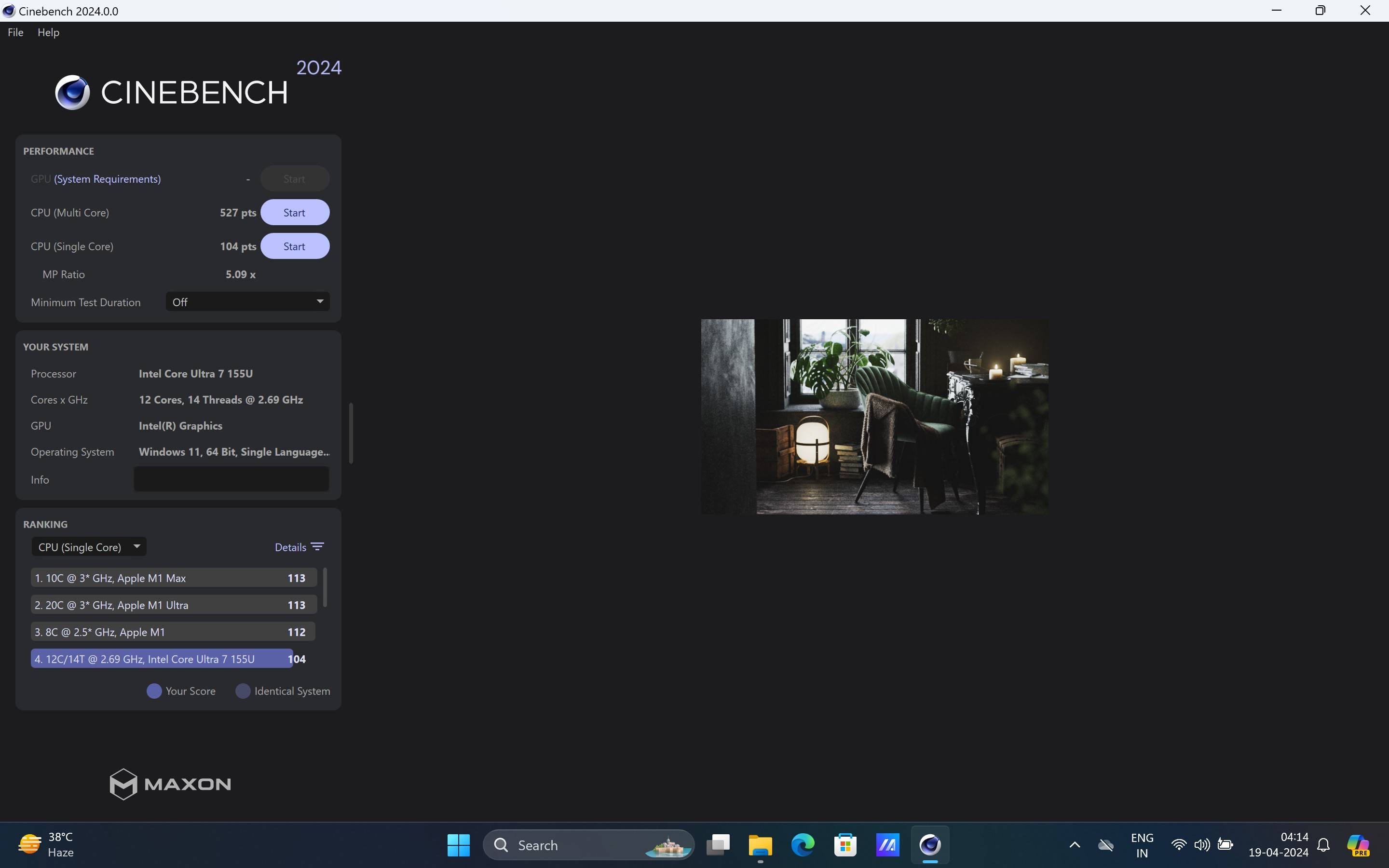Click the Info text field
This screenshot has width=1389, height=868.
pyautogui.click(x=231, y=479)
